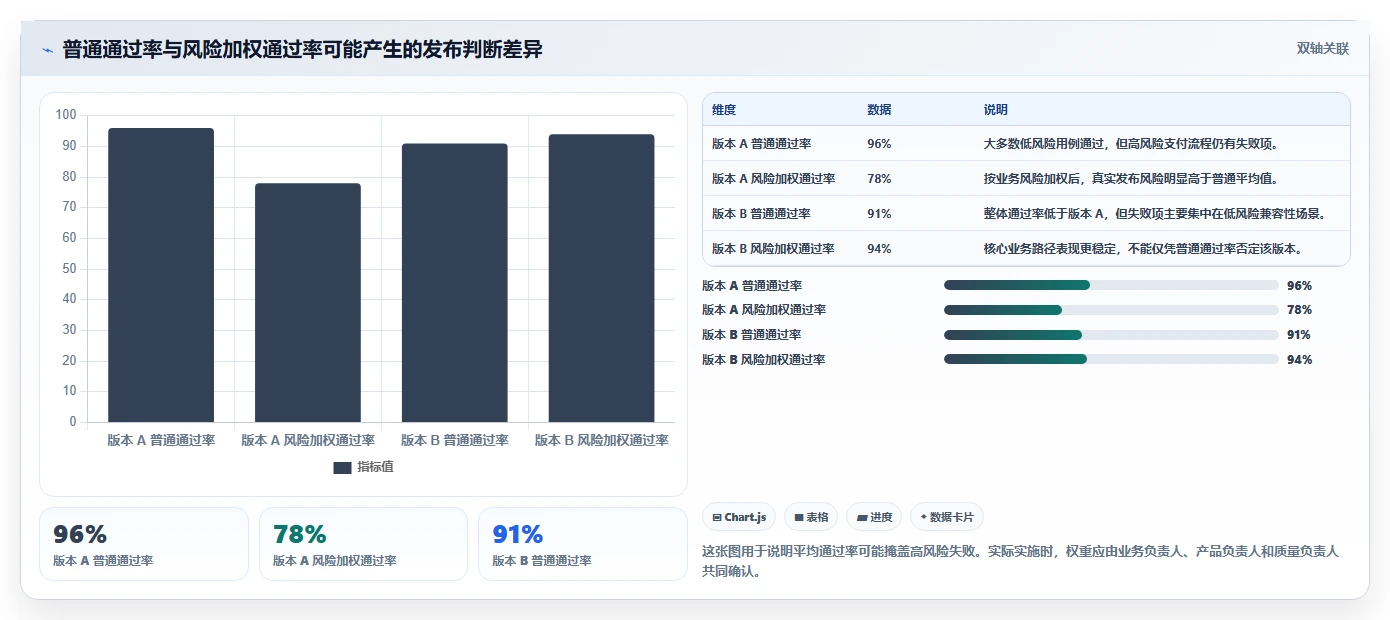Click table cell 版本 A 风险加权通过率

773,179
